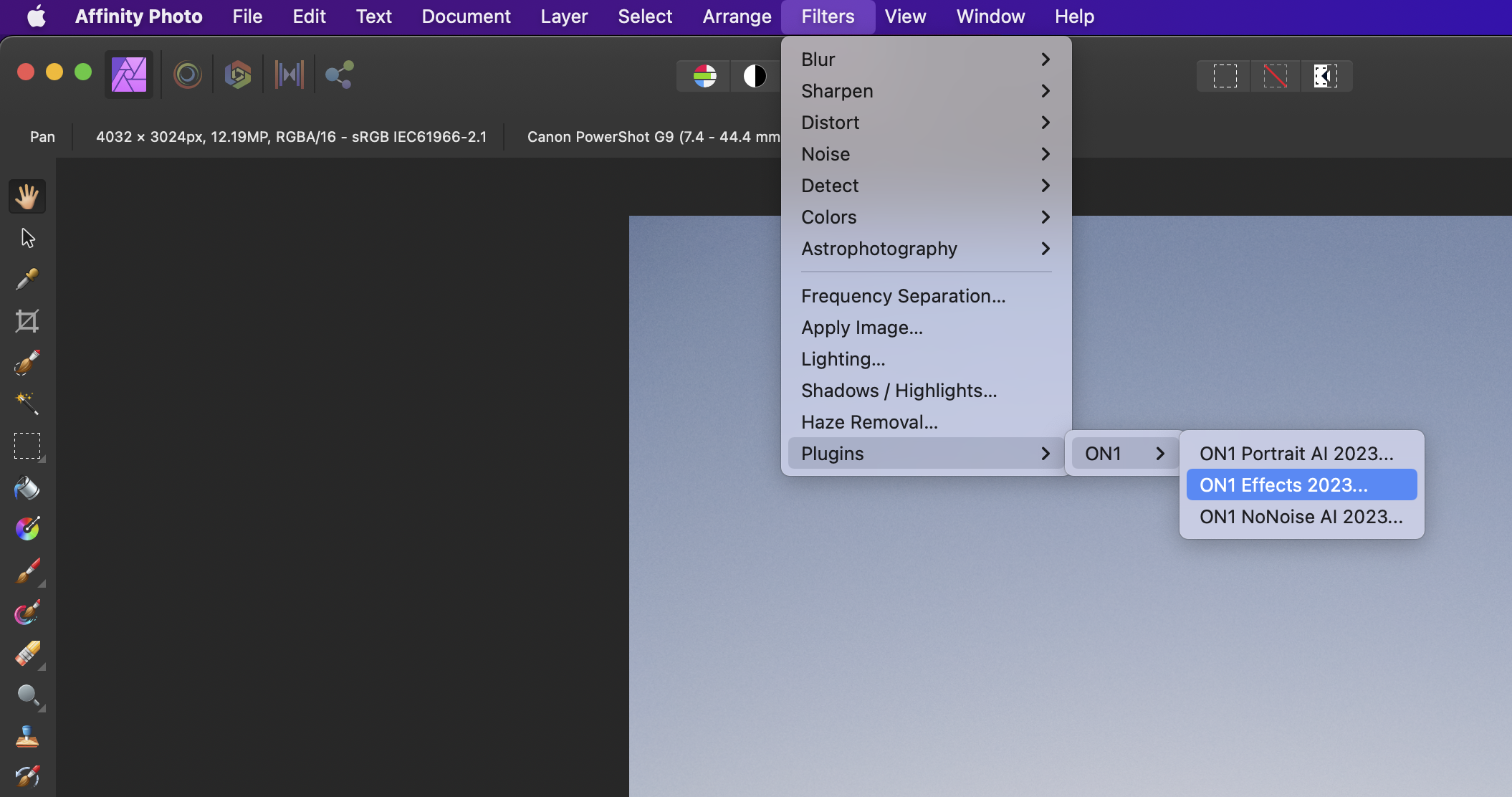Open the Text menu
Image resolution: width=1512 pixels, height=797 pixels.
[374, 16]
